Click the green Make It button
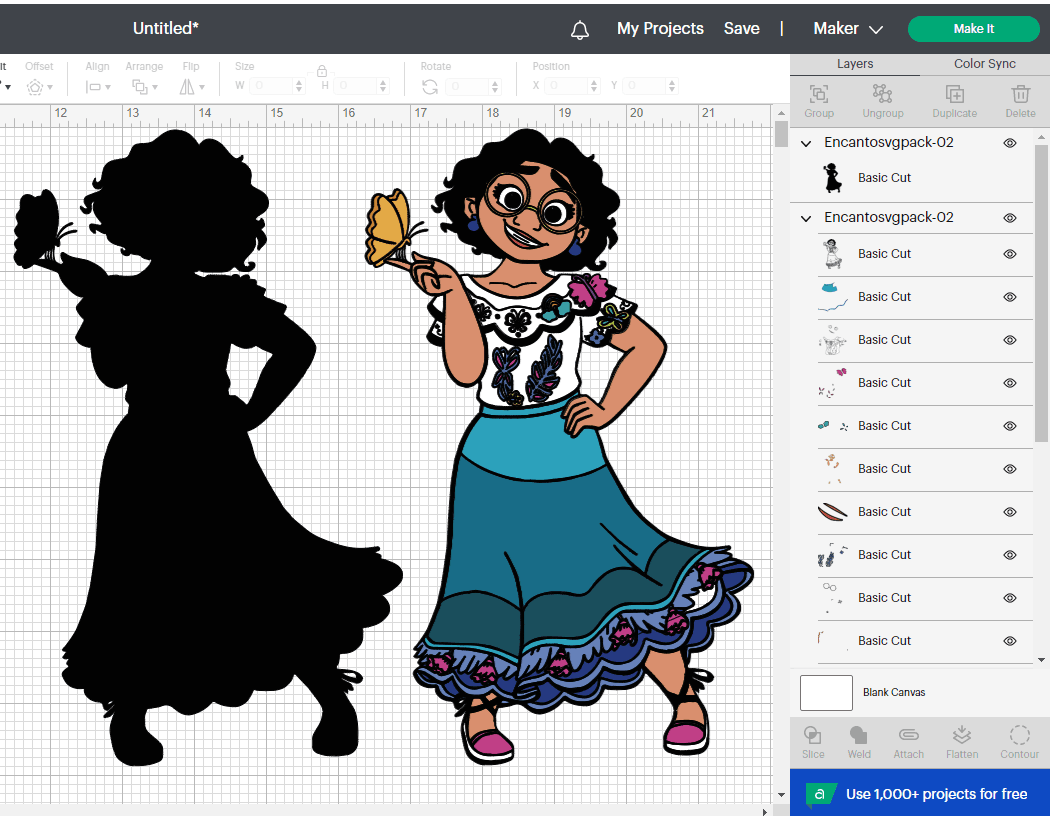This screenshot has height=816, width=1050. (x=973, y=29)
